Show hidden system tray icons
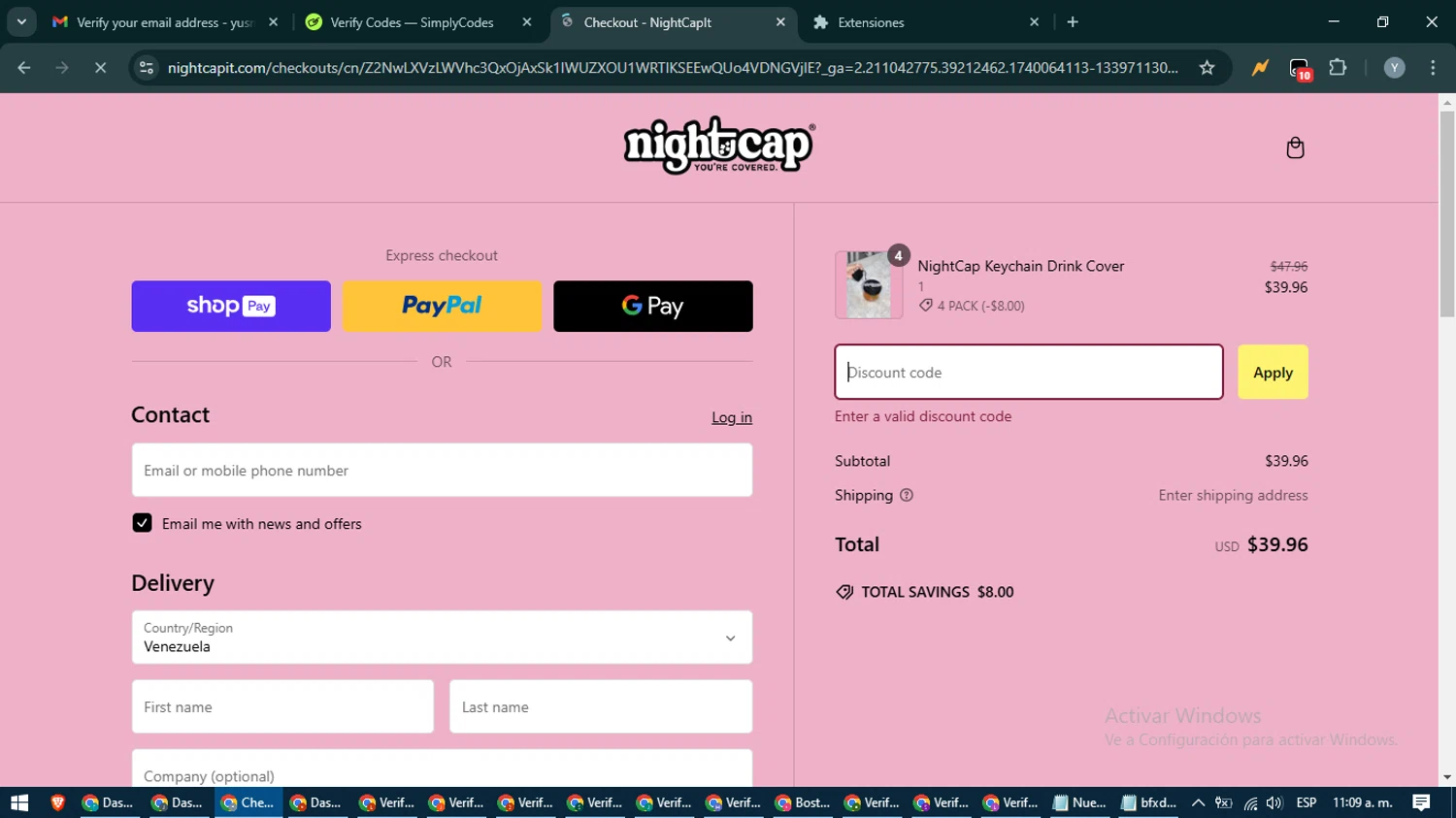This screenshot has width=1456, height=818. 1198,802
